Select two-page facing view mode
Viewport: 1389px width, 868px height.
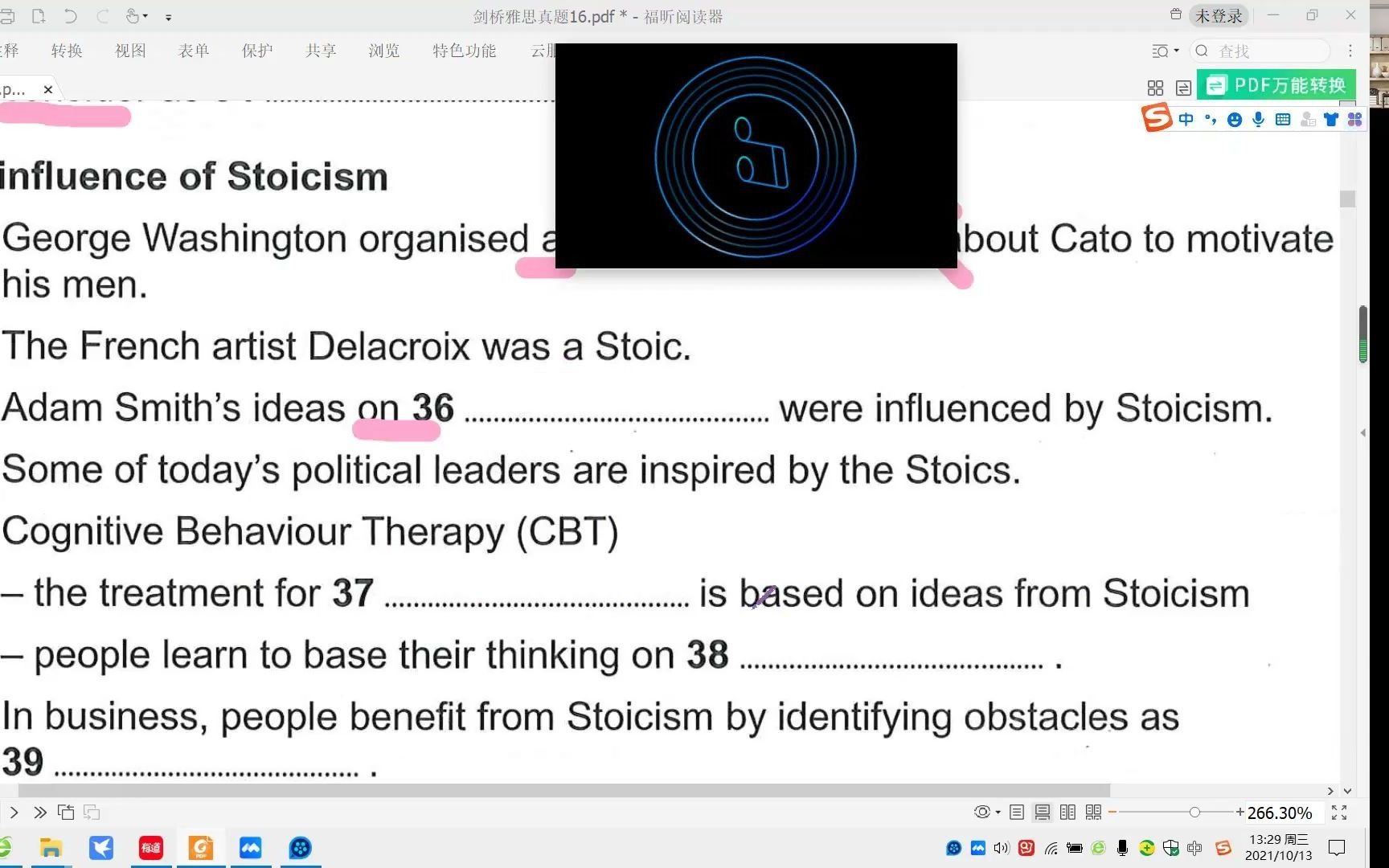click(x=1067, y=813)
